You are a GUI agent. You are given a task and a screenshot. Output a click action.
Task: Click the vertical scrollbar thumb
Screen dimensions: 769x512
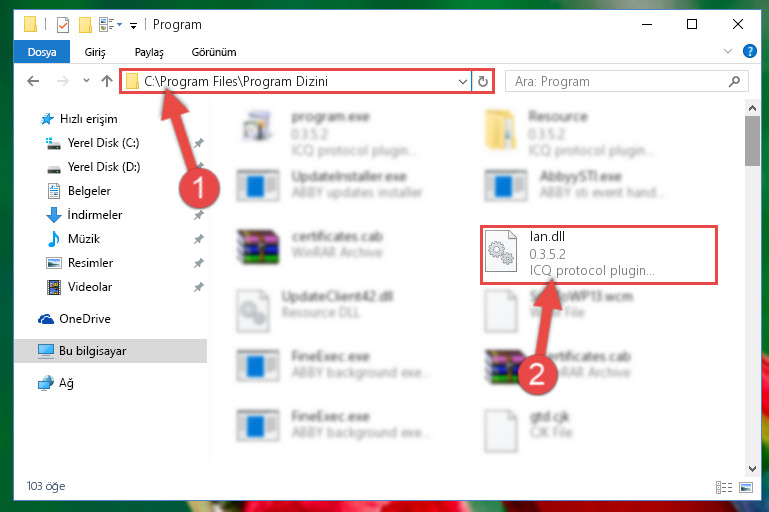point(752,141)
